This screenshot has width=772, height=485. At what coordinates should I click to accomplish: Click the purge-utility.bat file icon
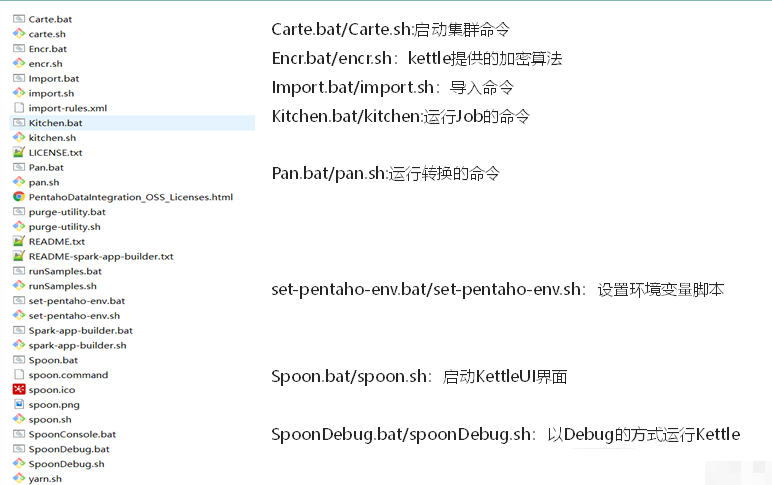point(19,211)
